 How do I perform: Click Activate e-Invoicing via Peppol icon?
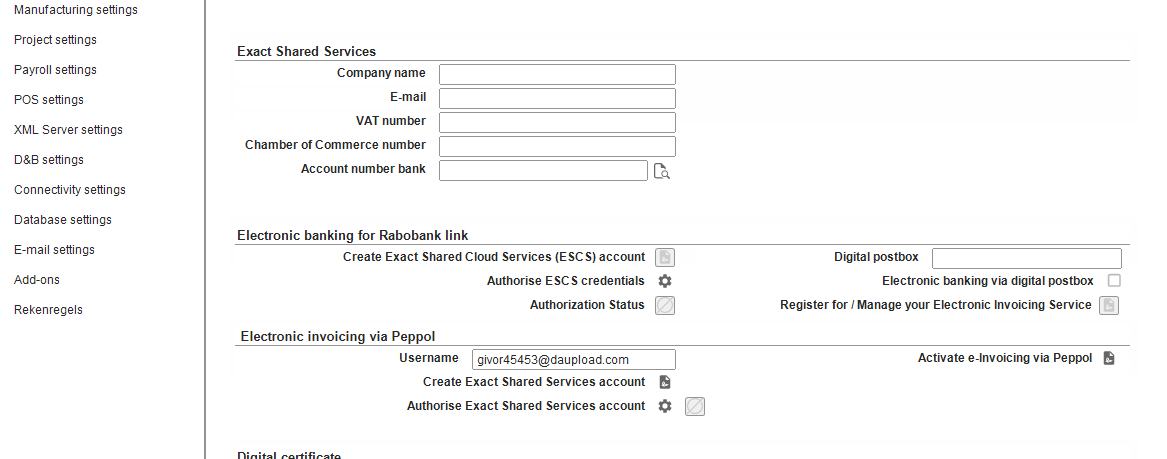pyautogui.click(x=1108, y=358)
